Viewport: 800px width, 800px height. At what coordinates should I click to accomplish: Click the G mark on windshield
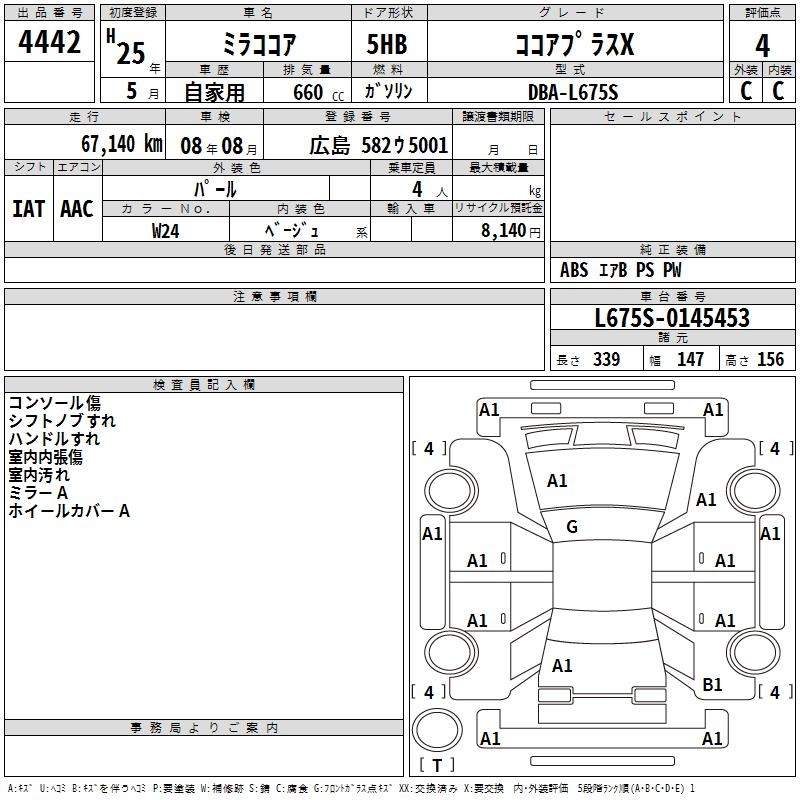(572, 527)
